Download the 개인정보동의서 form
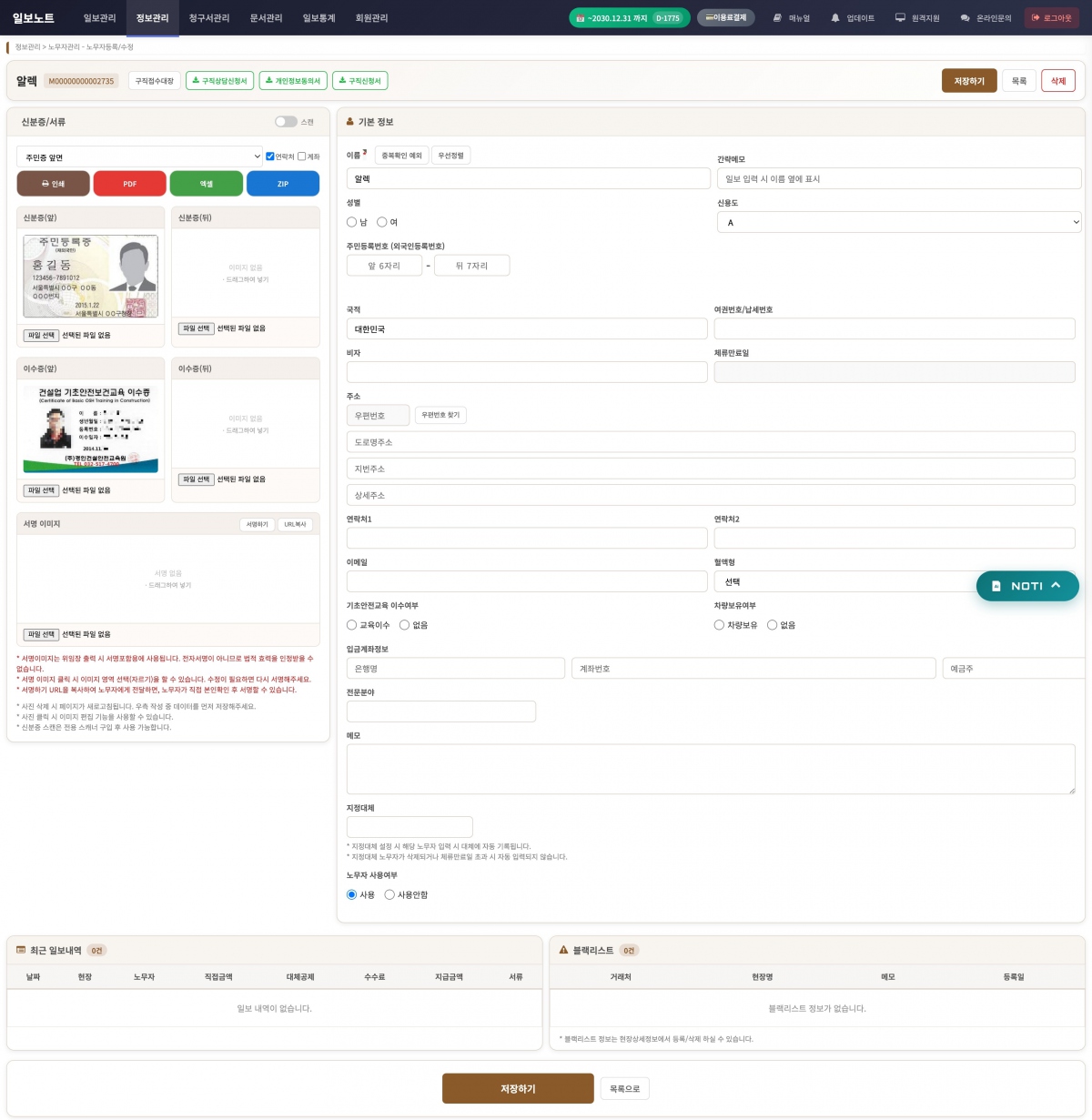1092x1120 pixels. 292,81
